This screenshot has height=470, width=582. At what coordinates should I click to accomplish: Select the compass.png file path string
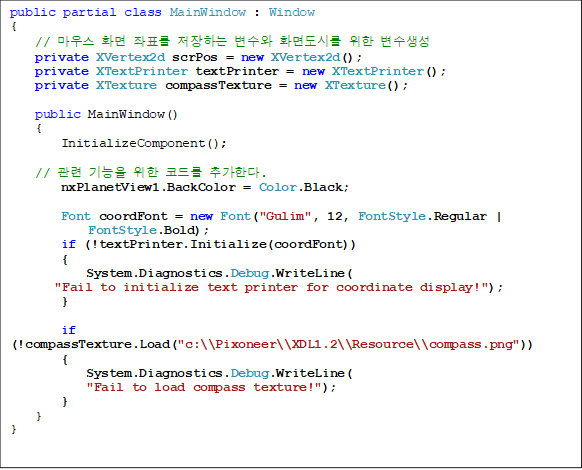tap(348, 345)
